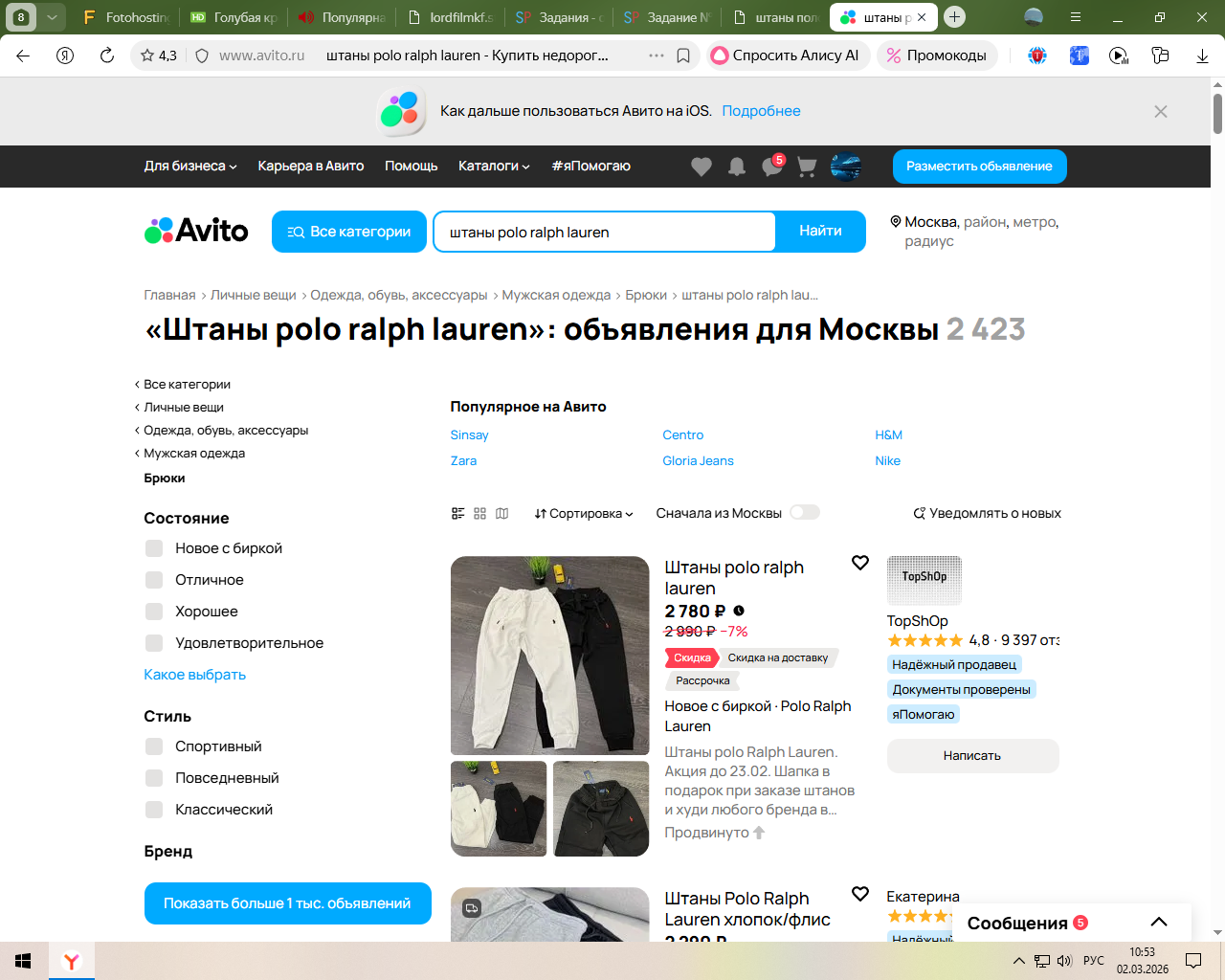The image size is (1225, 980).
Task: Open Windows Start menu
Action: click(x=23, y=961)
